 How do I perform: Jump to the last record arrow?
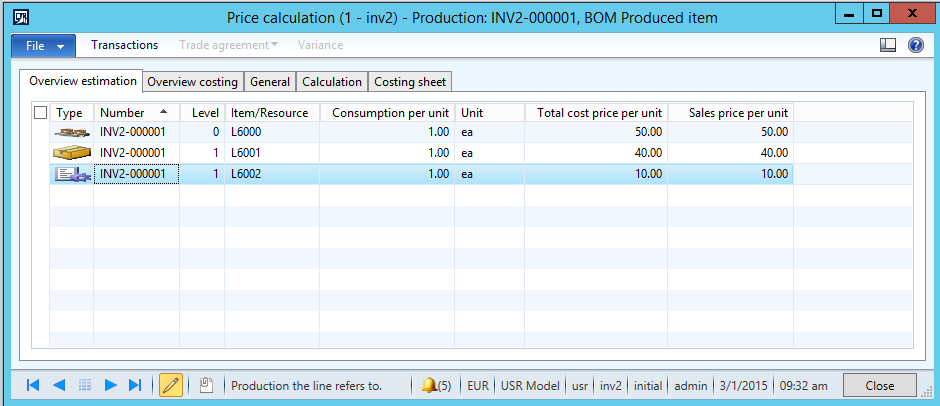pos(136,385)
